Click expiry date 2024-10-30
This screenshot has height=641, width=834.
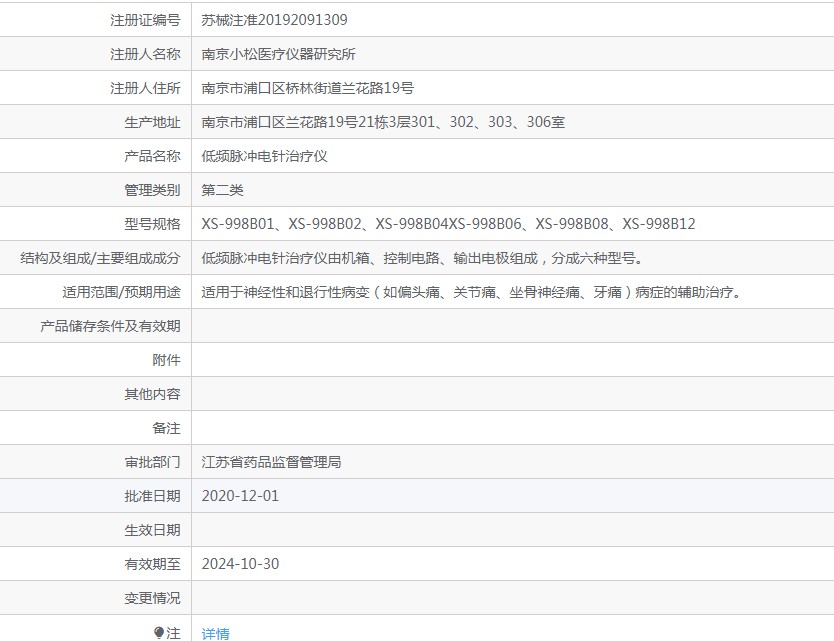(240, 564)
